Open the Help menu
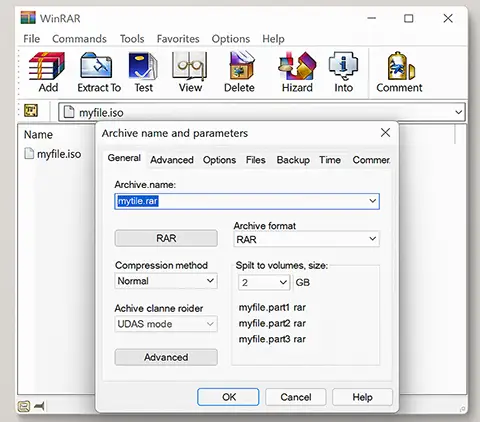Viewport: 480px width, 422px height. [x=273, y=39]
